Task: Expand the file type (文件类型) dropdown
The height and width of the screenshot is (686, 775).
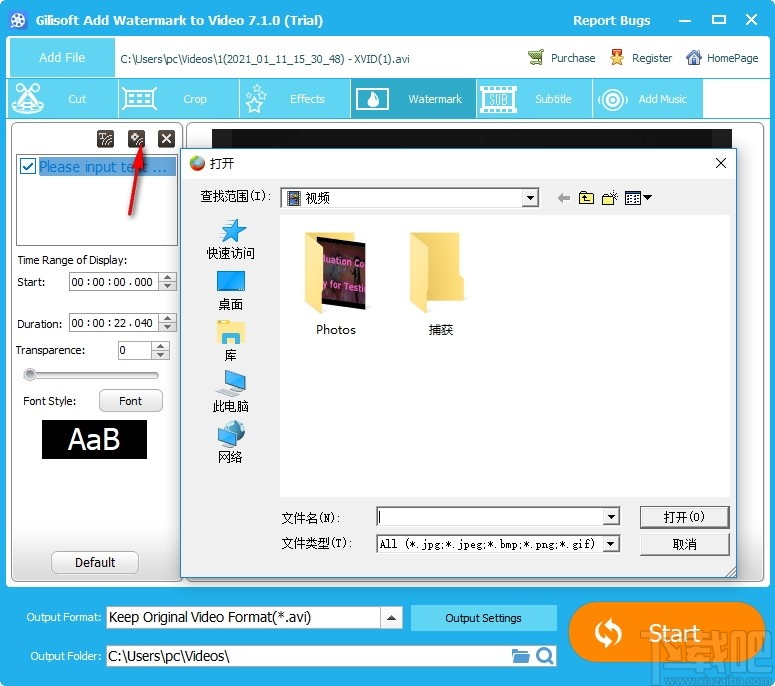Action: pos(611,544)
